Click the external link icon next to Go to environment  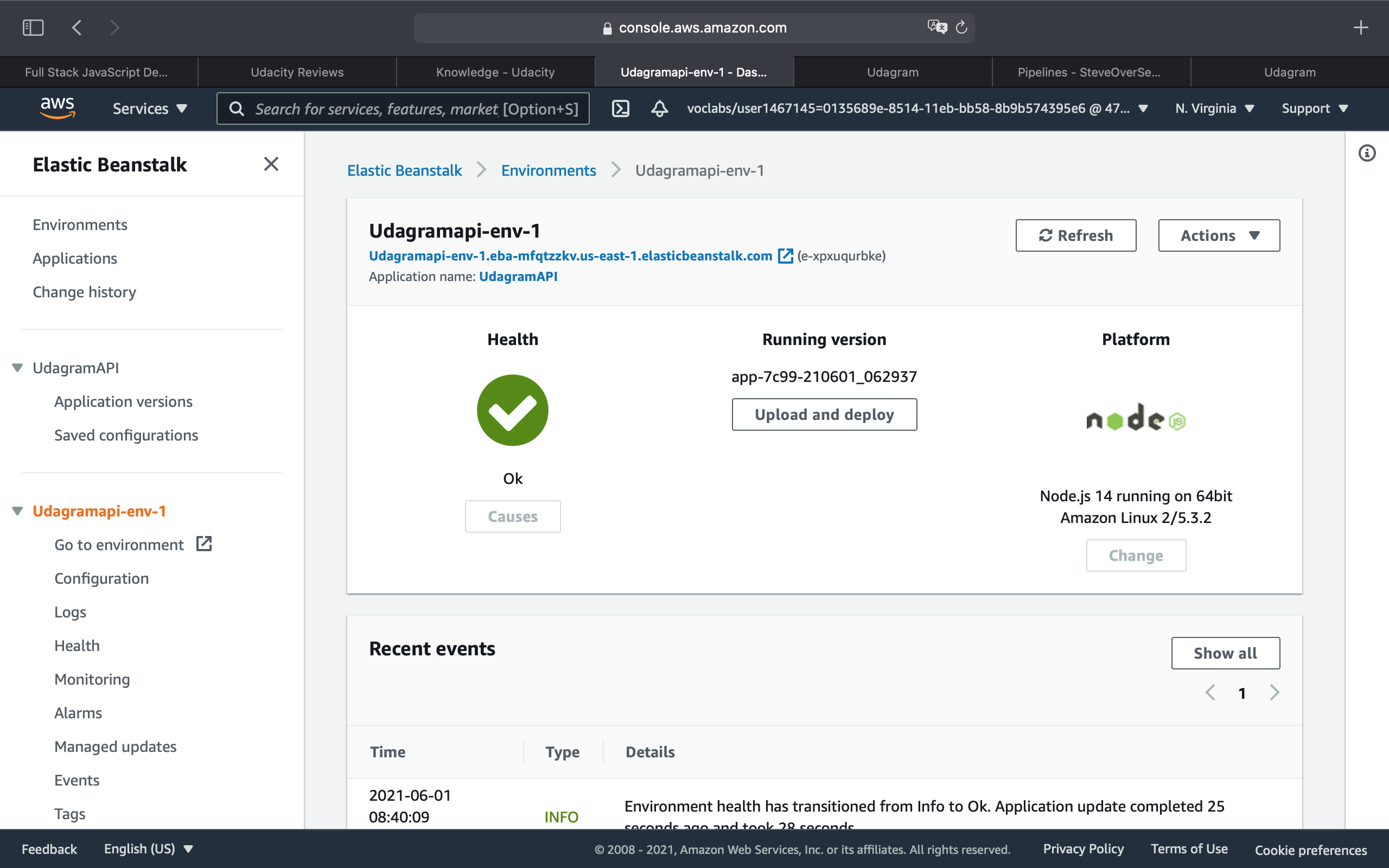(x=205, y=544)
